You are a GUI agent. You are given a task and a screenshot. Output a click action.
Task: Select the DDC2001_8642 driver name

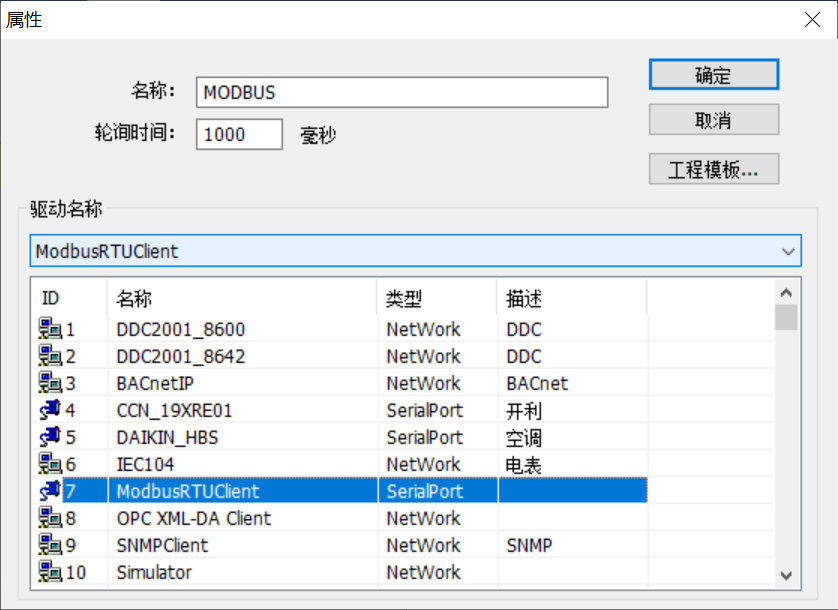coord(181,357)
